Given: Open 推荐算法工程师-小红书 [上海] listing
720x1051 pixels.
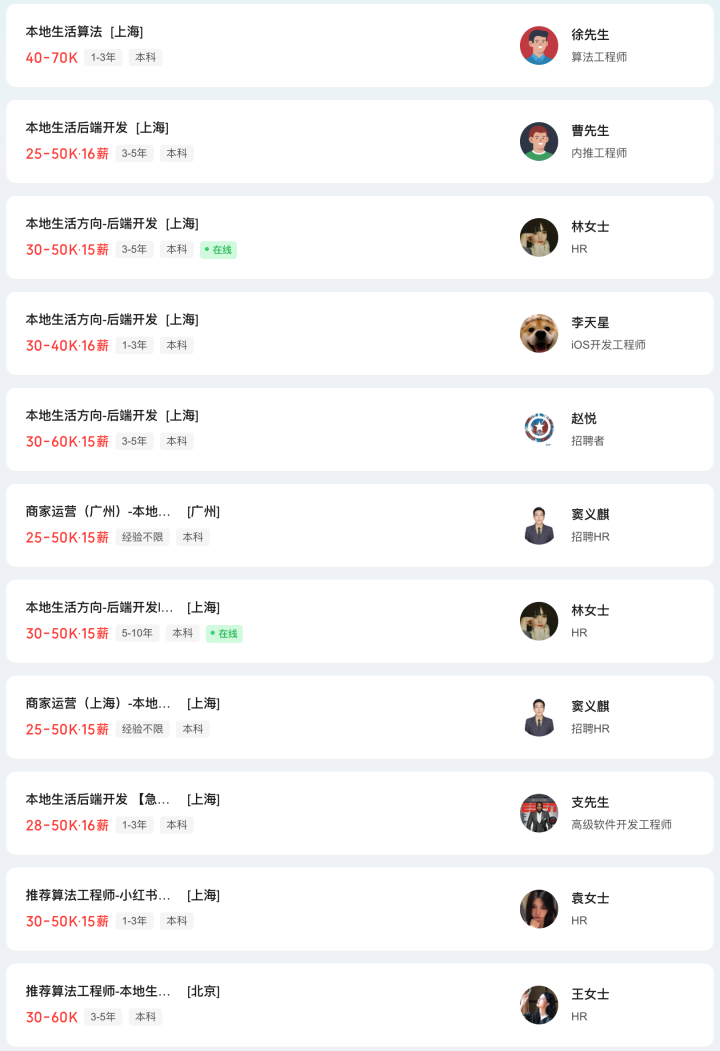Looking at the screenshot, I should (x=98, y=896).
